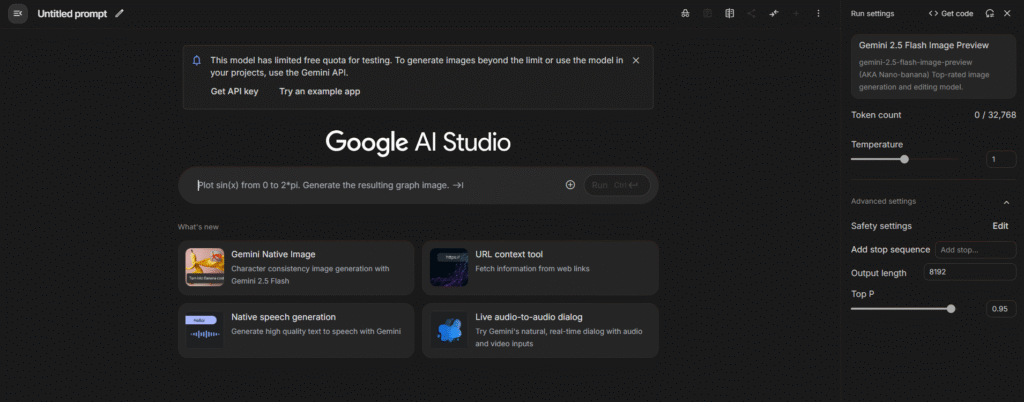Edit the Safety settings
The width and height of the screenshot is (1024, 402).
tap(1000, 226)
